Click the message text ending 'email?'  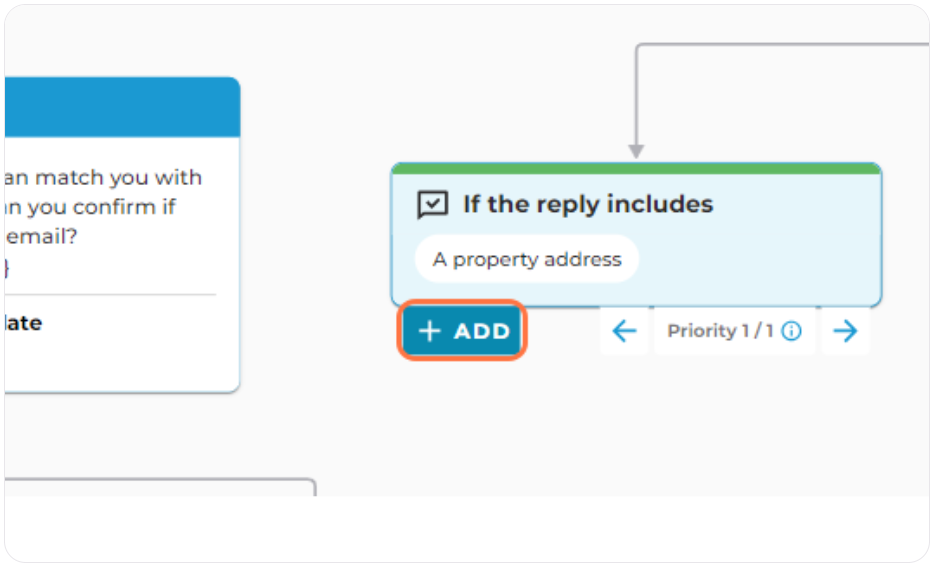[42, 236]
